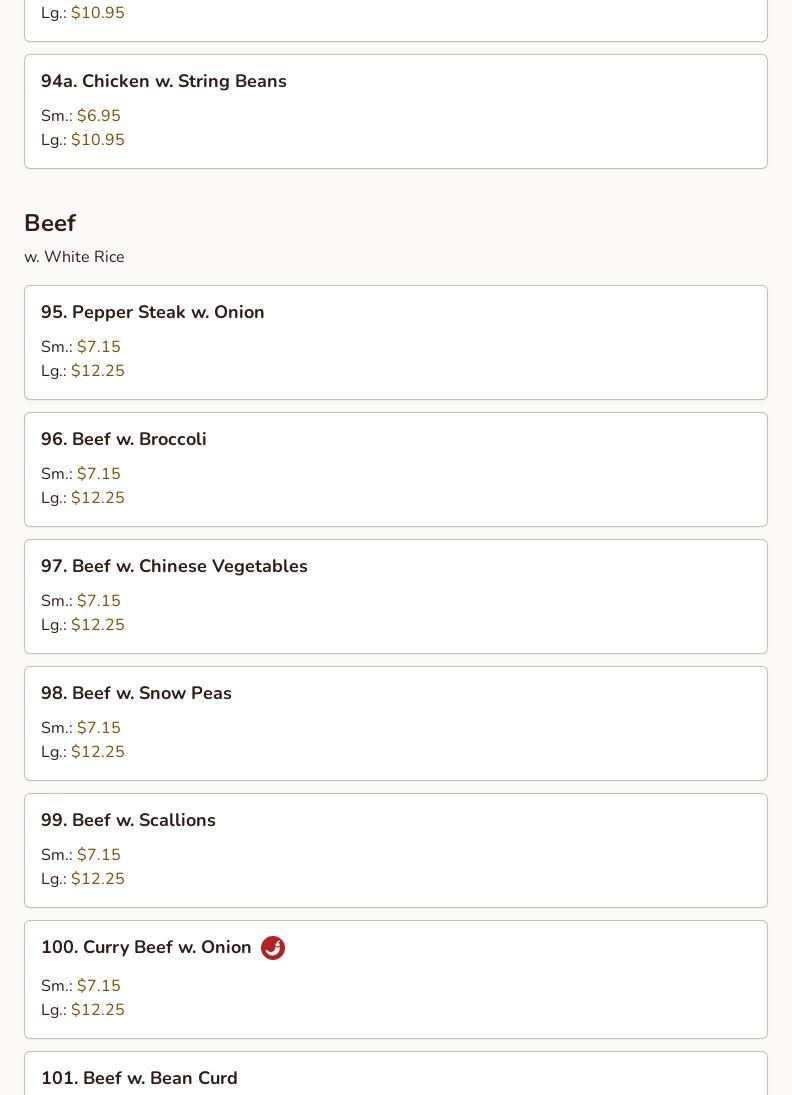Select 96. Beef w. Broccoli menu card
Image resolution: width=792 pixels, height=1095 pixels.
[x=396, y=469]
